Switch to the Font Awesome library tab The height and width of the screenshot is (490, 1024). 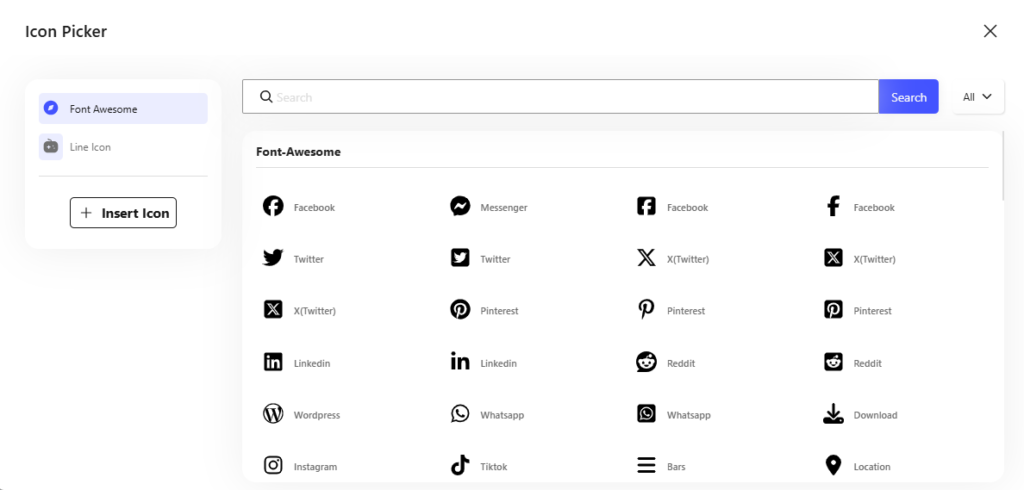click(123, 108)
